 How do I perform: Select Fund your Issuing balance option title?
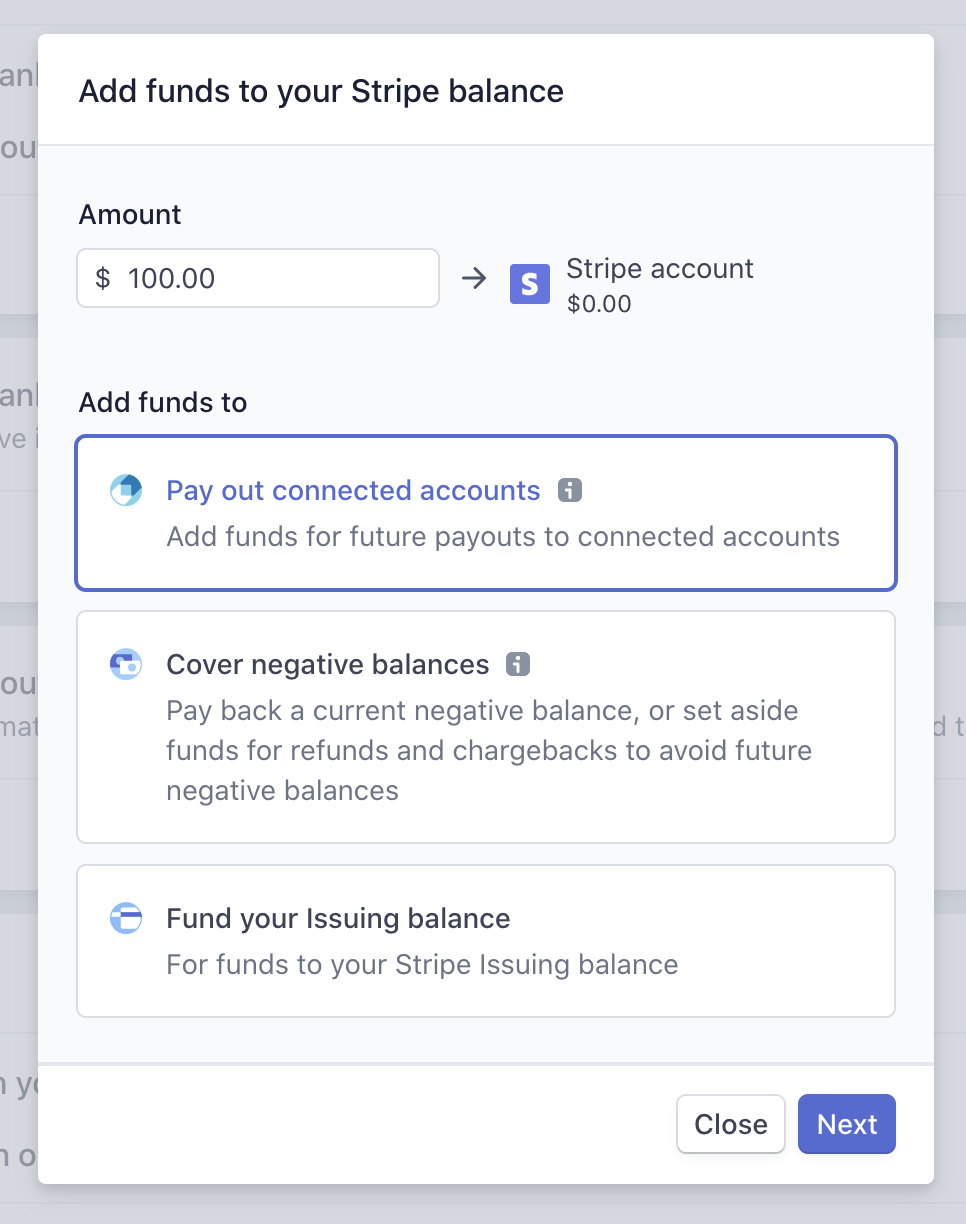pyautogui.click(x=338, y=918)
